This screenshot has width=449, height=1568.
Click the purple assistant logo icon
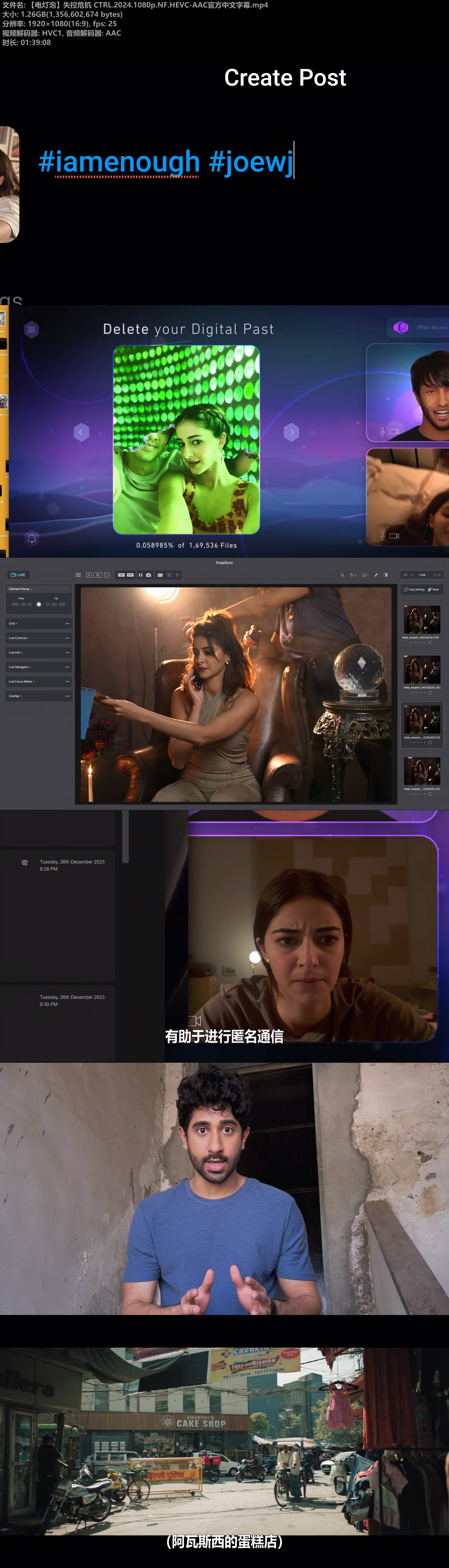coord(401,328)
